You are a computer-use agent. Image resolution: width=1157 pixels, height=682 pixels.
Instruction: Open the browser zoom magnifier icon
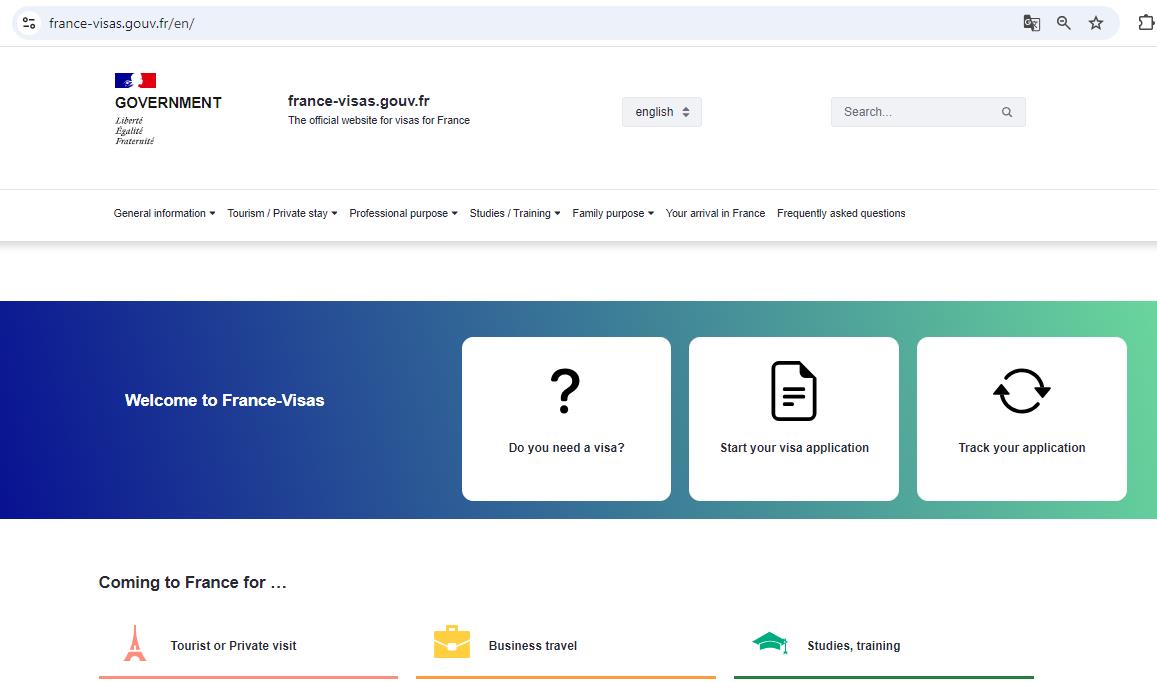coord(1064,23)
